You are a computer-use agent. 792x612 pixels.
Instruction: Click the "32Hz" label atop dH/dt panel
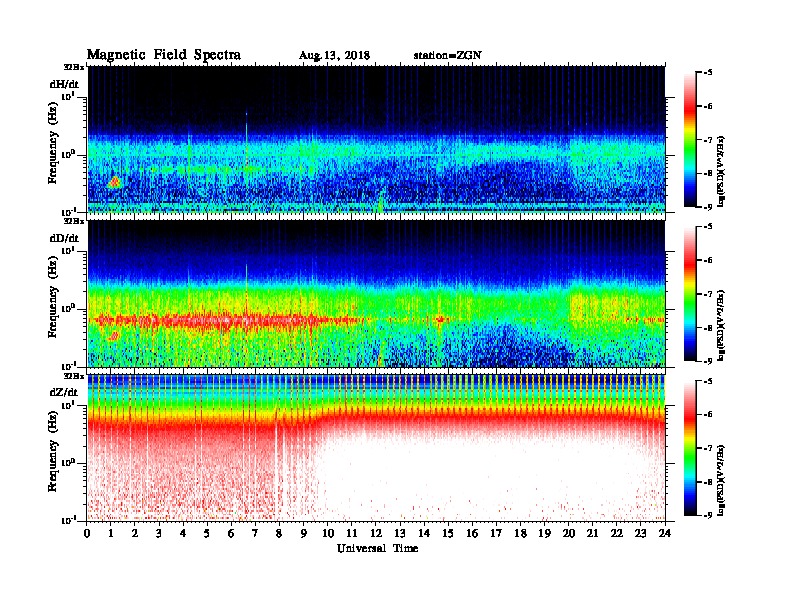click(x=74, y=67)
